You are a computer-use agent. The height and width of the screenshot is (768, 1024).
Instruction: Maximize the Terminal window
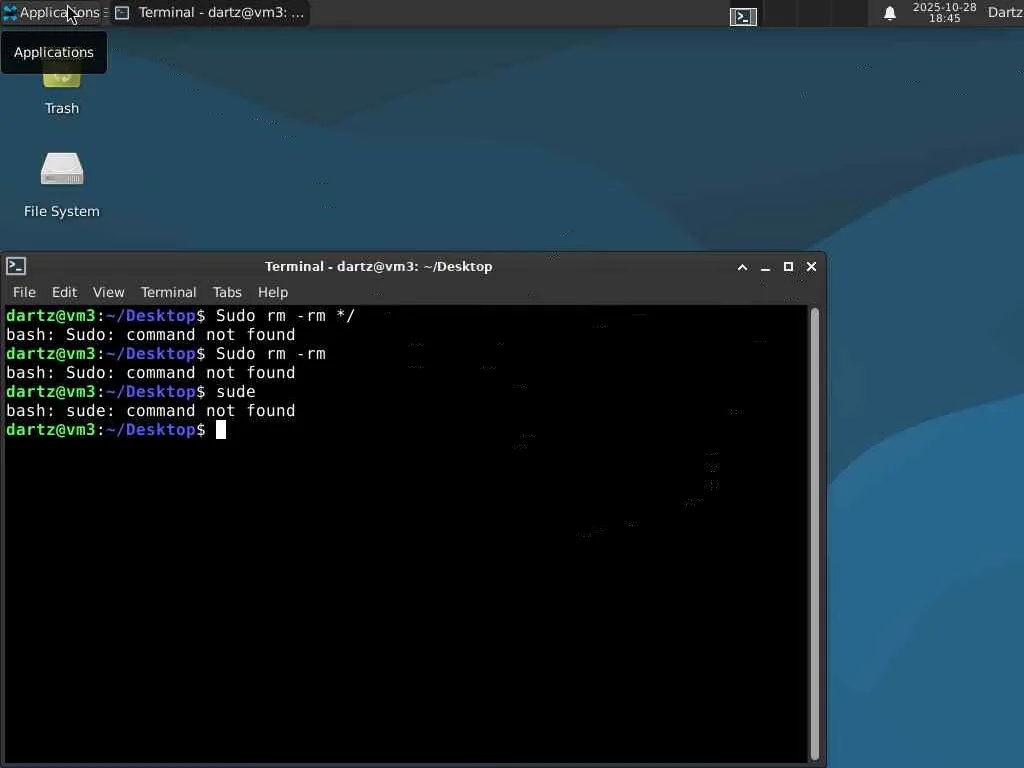[x=788, y=266]
